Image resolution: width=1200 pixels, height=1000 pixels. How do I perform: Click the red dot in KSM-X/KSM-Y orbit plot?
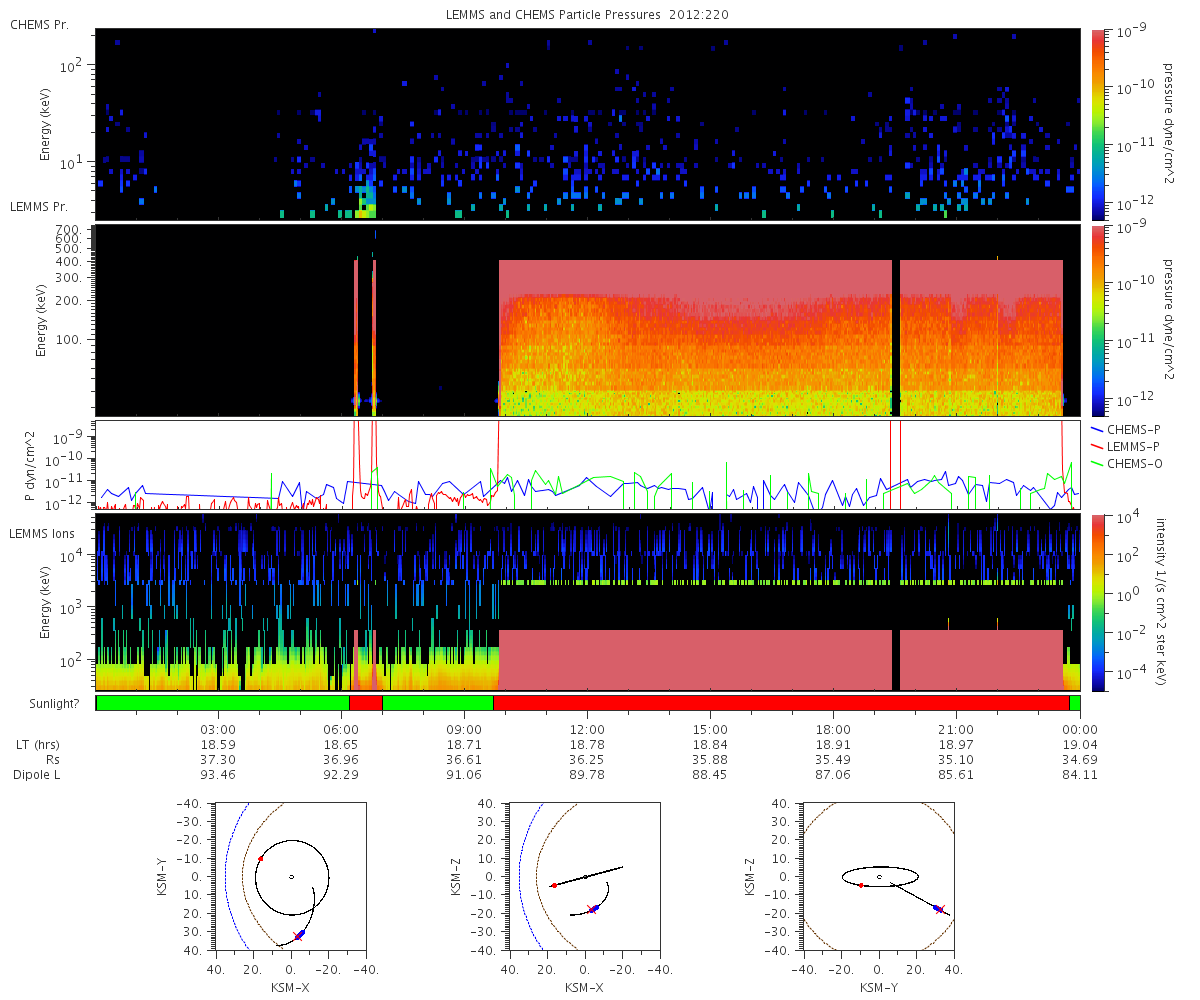(x=261, y=859)
